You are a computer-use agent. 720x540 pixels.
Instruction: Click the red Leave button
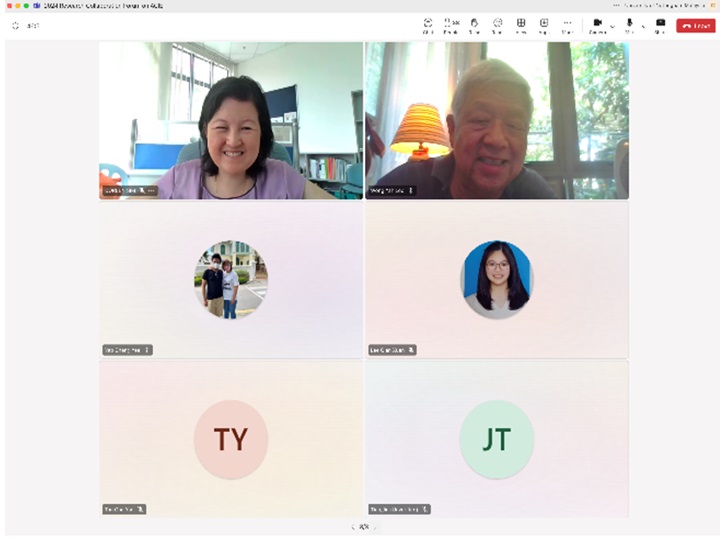[696, 25]
